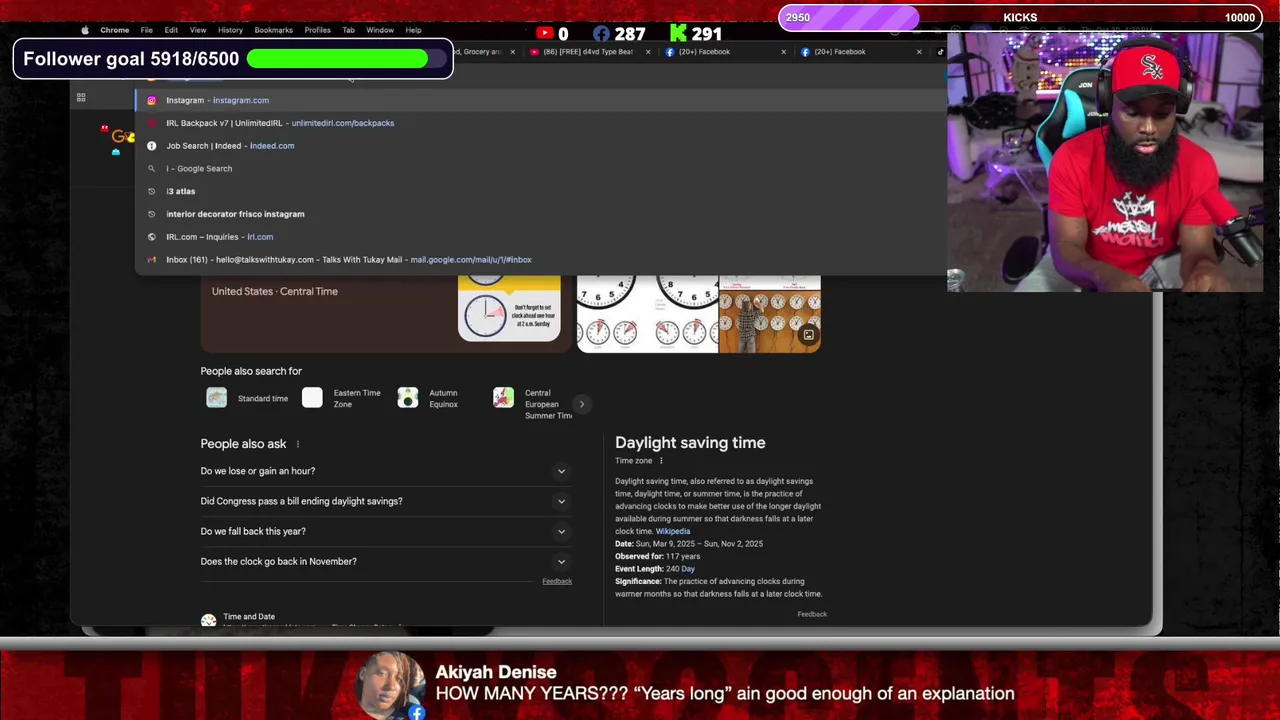1280x720 pixels.
Task: Open the IRL.com Inquiries suggestion
Action: point(540,237)
